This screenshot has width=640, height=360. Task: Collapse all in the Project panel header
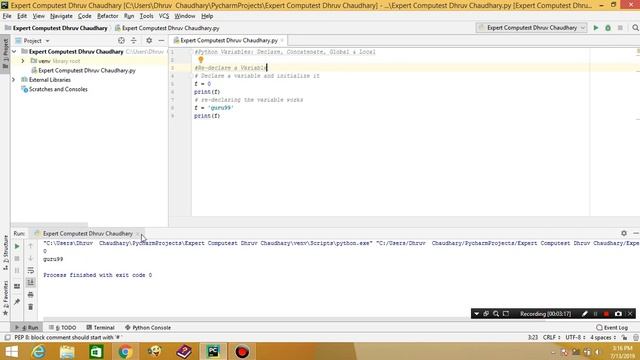tap(133, 41)
